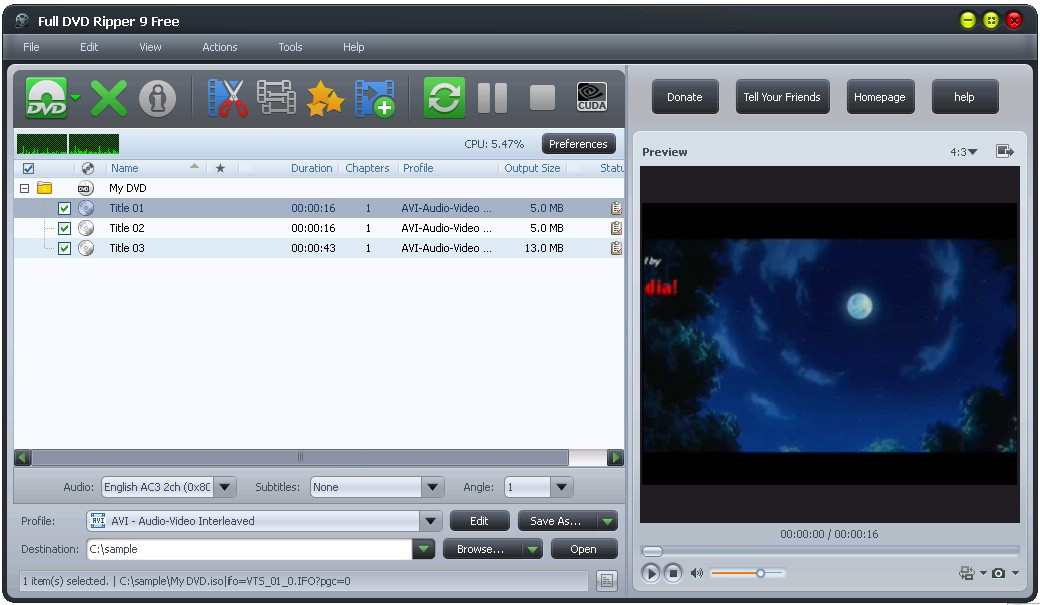Enable CUDA acceleration with the CUDA icon

(x=590, y=97)
